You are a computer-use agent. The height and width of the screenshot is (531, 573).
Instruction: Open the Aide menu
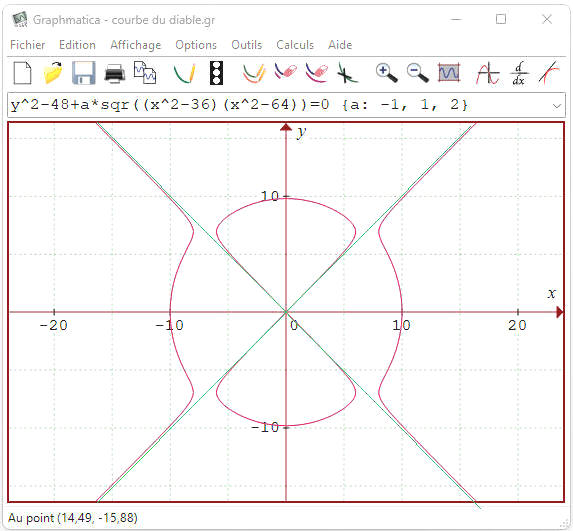click(x=340, y=45)
